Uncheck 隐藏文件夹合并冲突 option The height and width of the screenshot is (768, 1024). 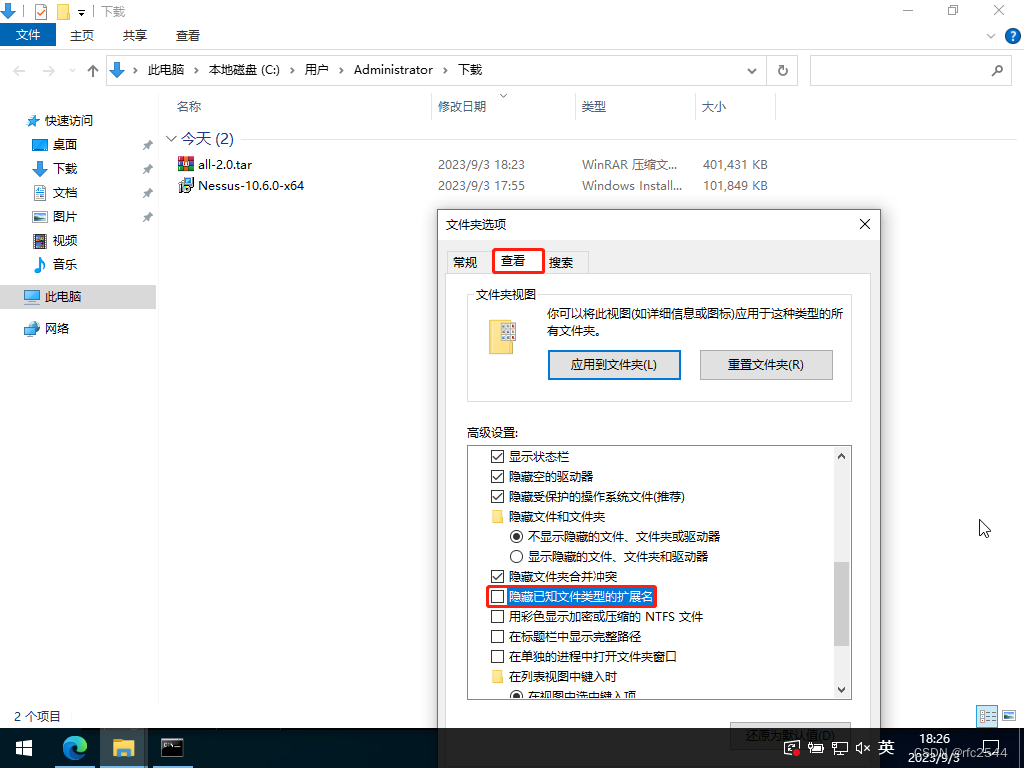point(498,577)
